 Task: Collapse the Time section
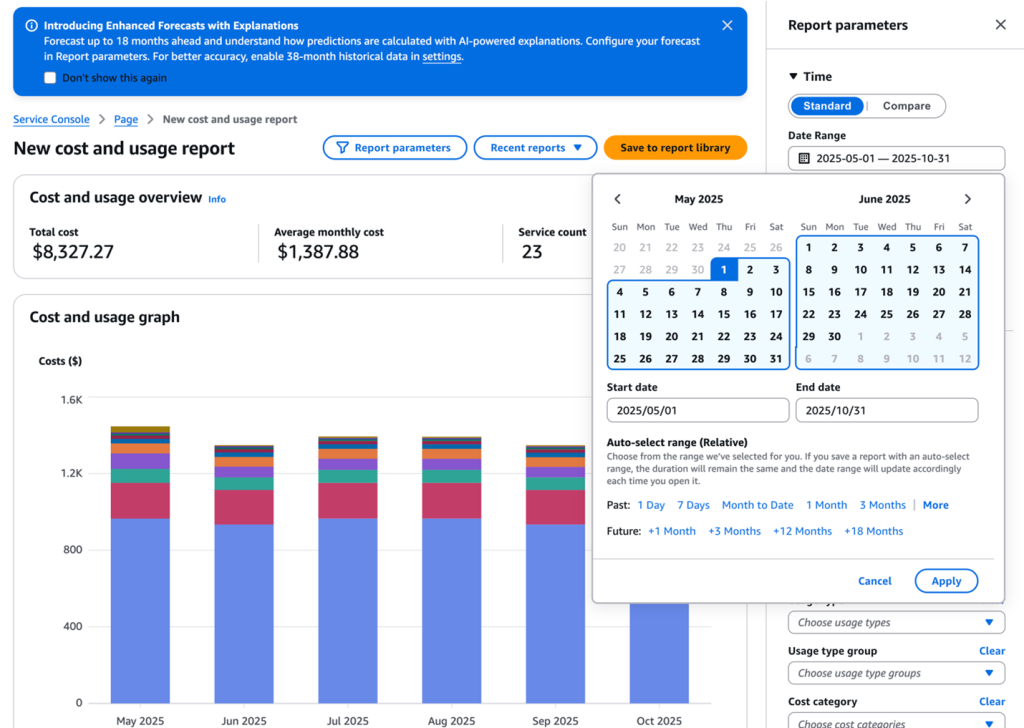794,77
